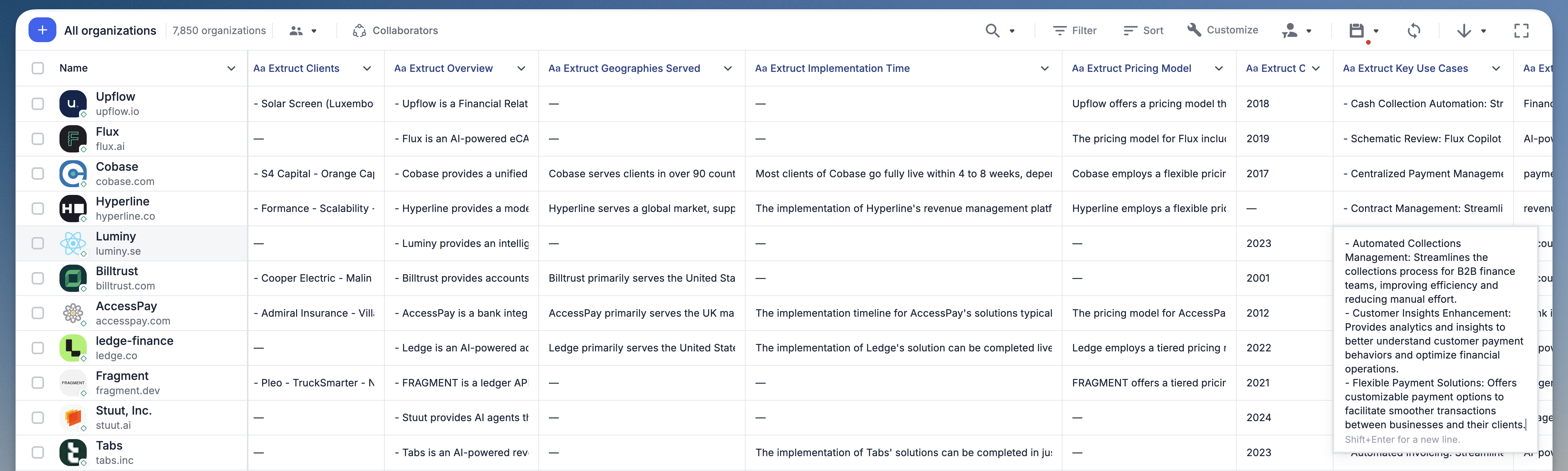
Task: Expand the Name column dropdown chevron
Action: coord(231,68)
